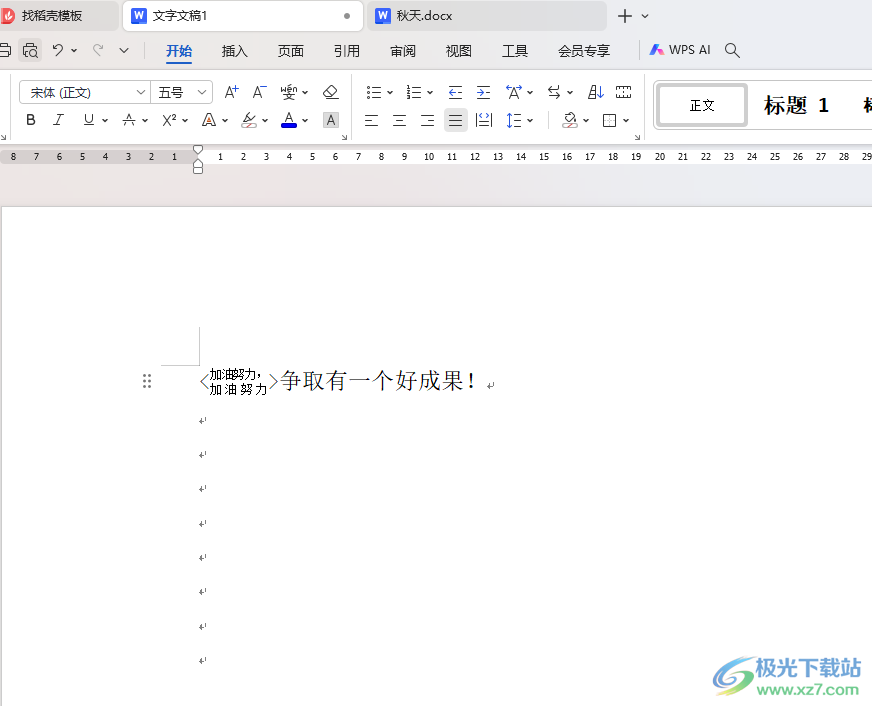Undo the last action
Image resolution: width=872 pixels, height=706 pixels.
(x=57, y=51)
